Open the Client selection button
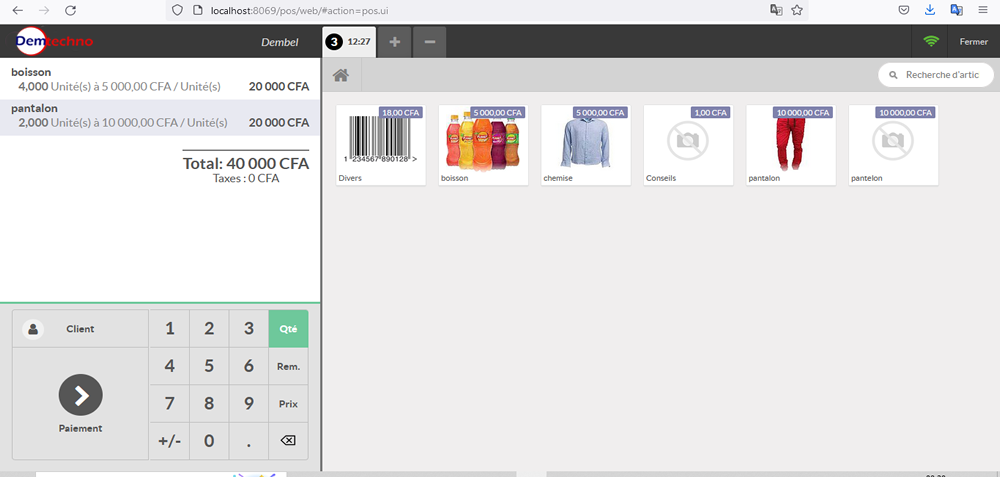 (80, 329)
